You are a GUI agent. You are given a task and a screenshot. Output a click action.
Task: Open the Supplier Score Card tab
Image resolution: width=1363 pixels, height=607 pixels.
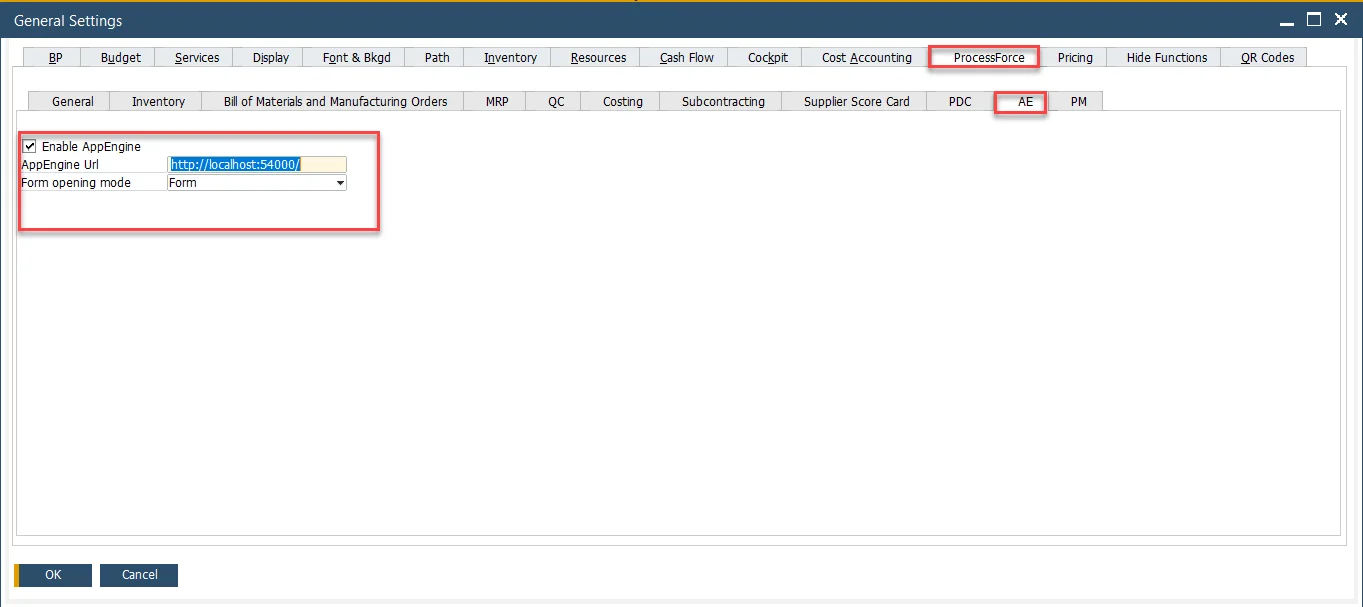click(856, 101)
